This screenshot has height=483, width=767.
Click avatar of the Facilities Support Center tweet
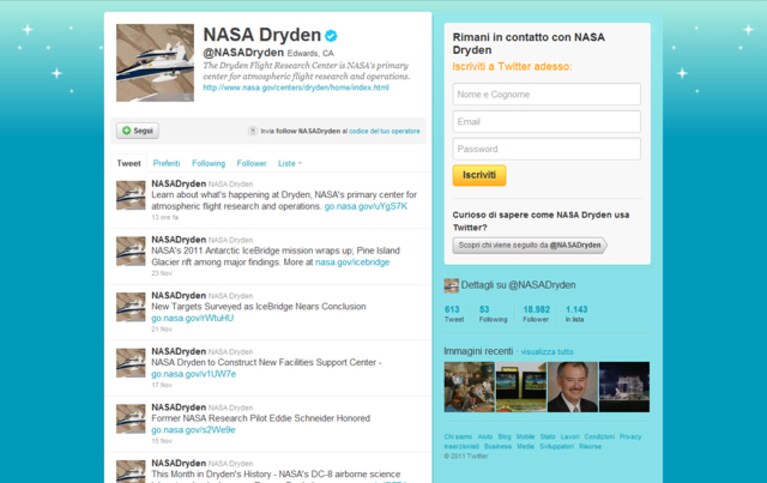[131, 362]
